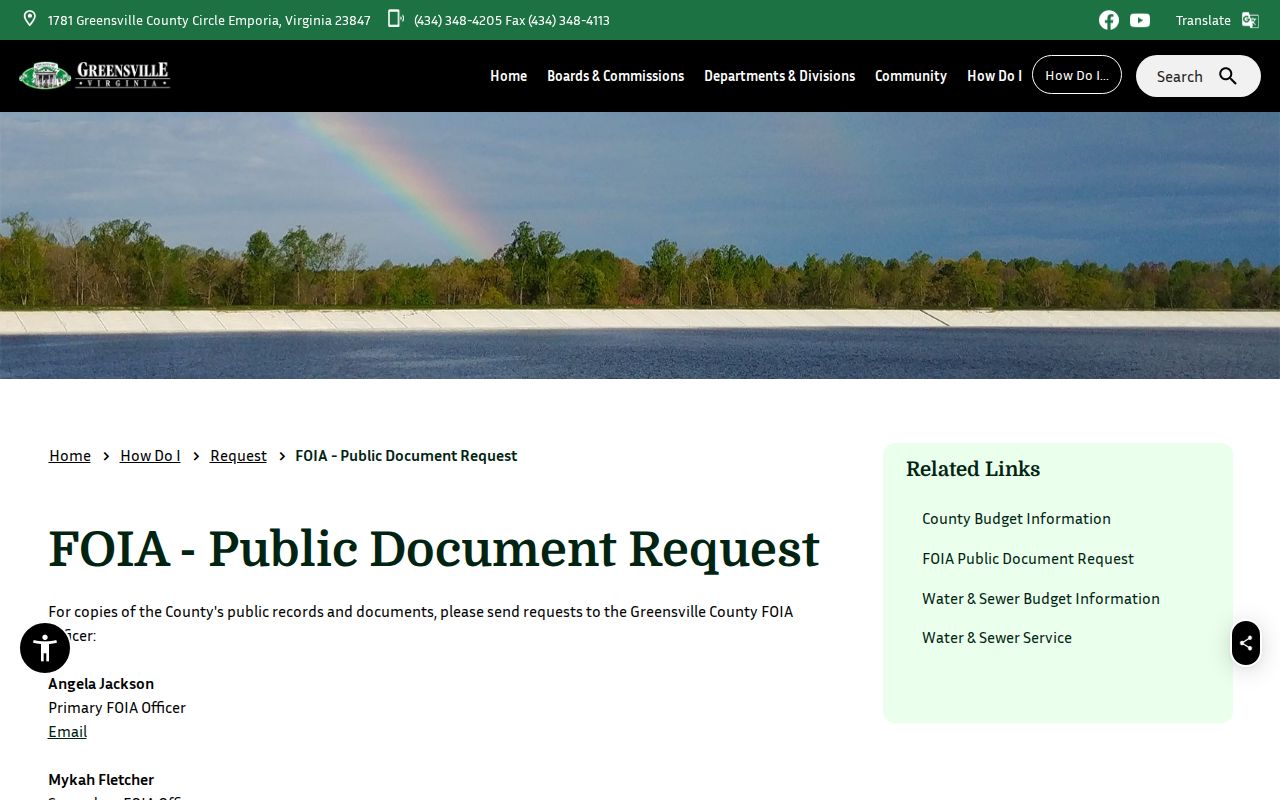Click the Request breadcrumb link
The image size is (1280, 800).
238,456
